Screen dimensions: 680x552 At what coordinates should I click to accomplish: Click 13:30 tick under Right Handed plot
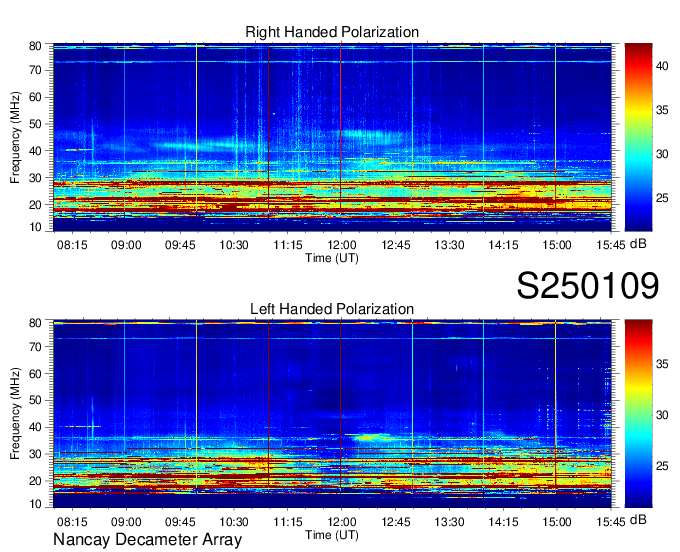449,245
